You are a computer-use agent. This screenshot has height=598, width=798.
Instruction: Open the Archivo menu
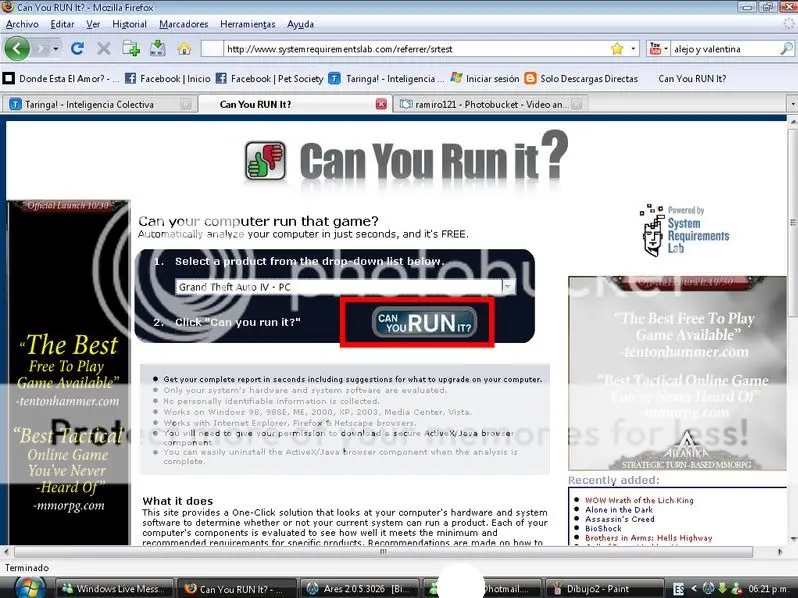[22, 24]
